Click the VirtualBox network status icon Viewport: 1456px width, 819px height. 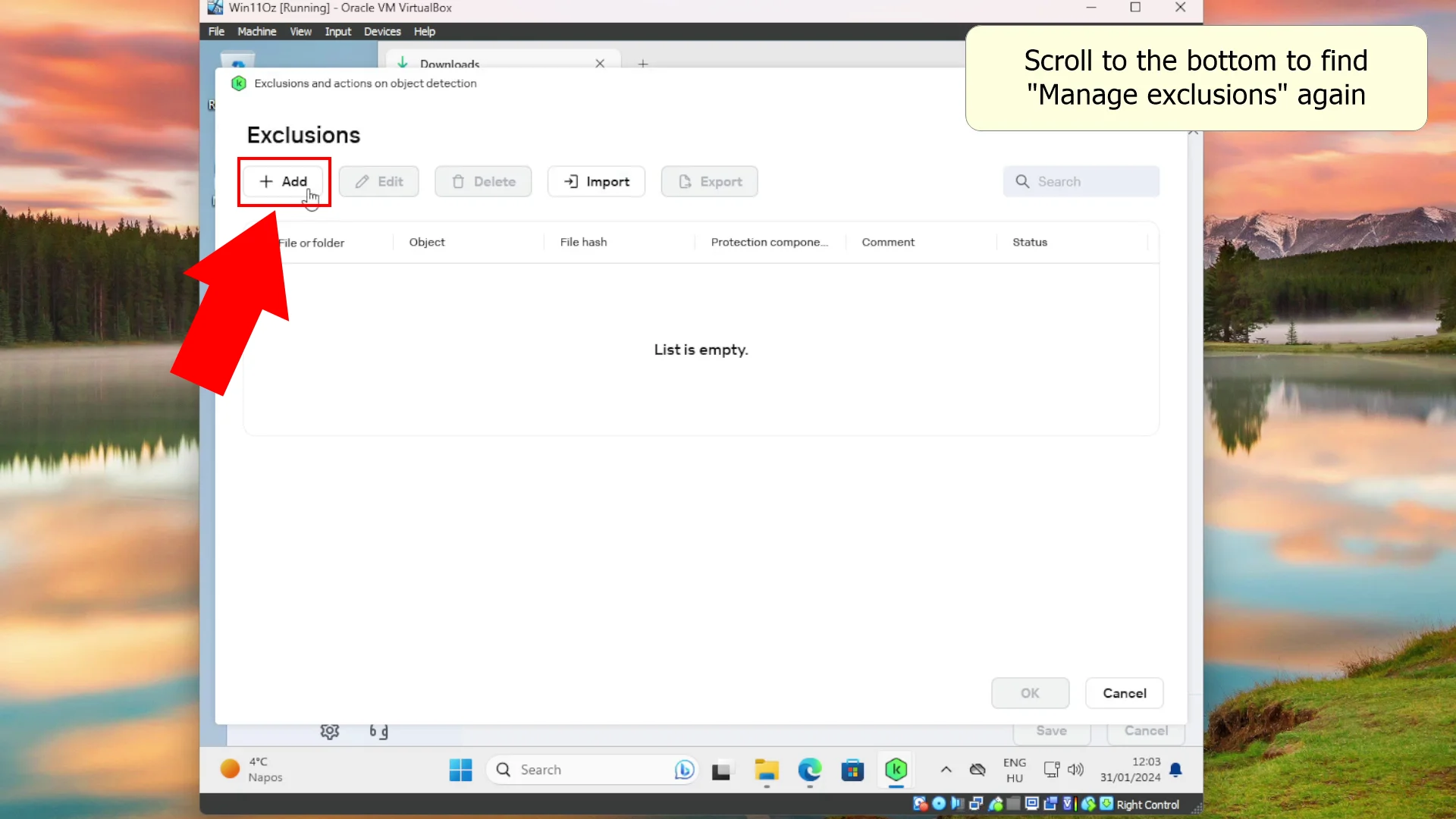976,804
